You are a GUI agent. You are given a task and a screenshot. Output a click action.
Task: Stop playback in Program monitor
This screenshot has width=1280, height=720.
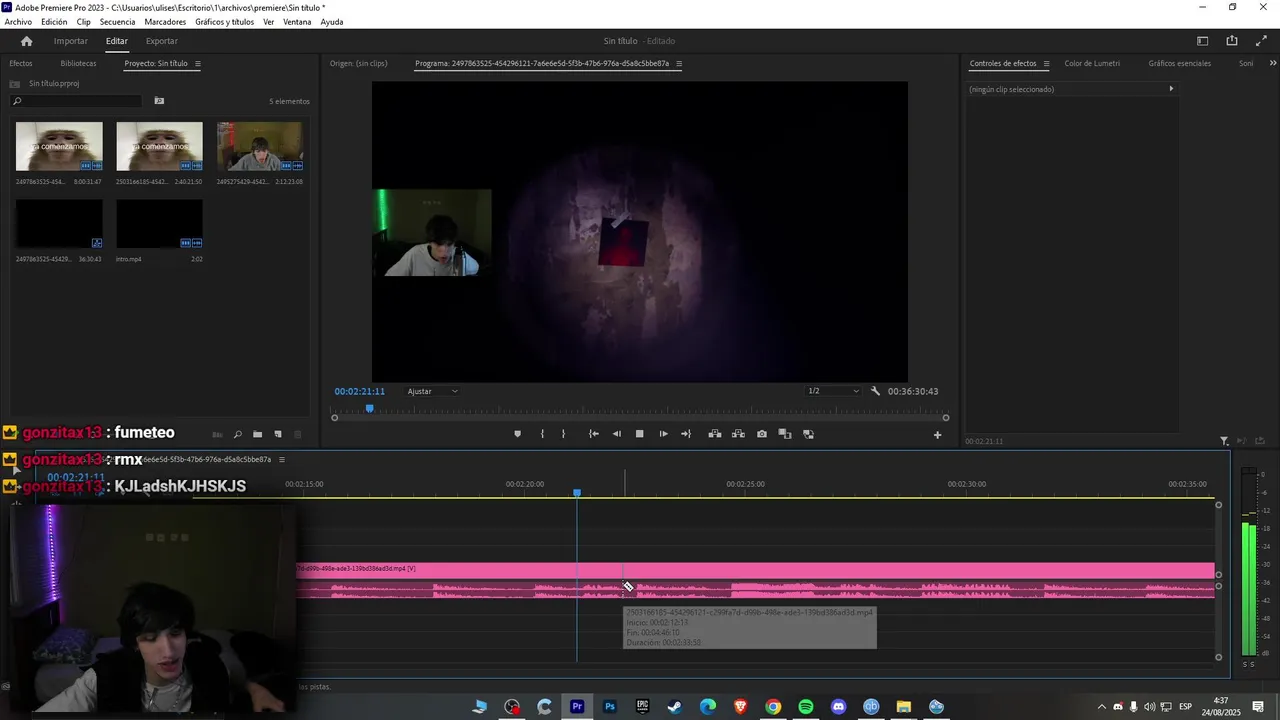(640, 434)
